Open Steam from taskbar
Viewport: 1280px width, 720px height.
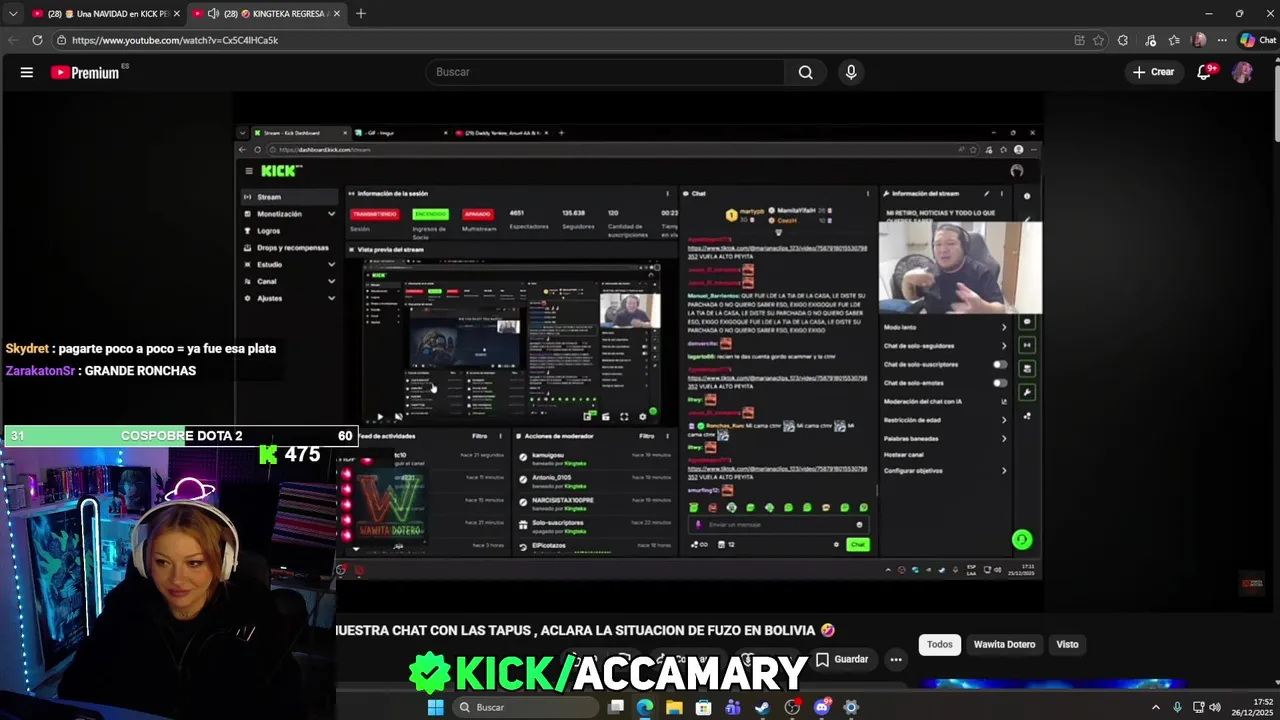762,707
